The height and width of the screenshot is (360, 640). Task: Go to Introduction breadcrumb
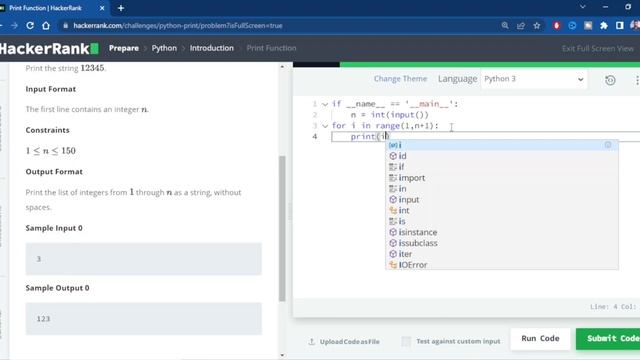[x=212, y=48]
